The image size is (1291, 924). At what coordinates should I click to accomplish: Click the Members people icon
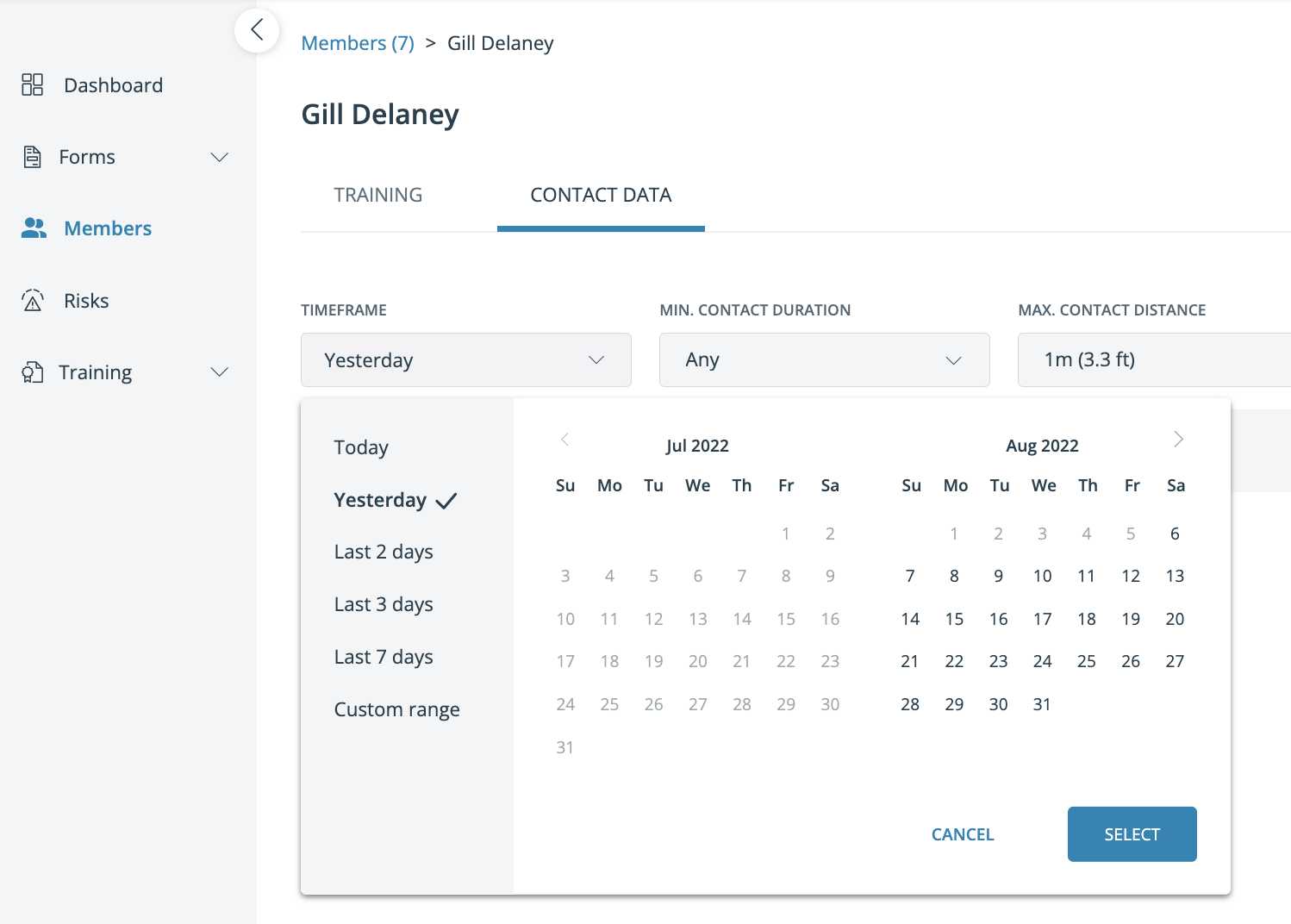pyautogui.click(x=34, y=228)
